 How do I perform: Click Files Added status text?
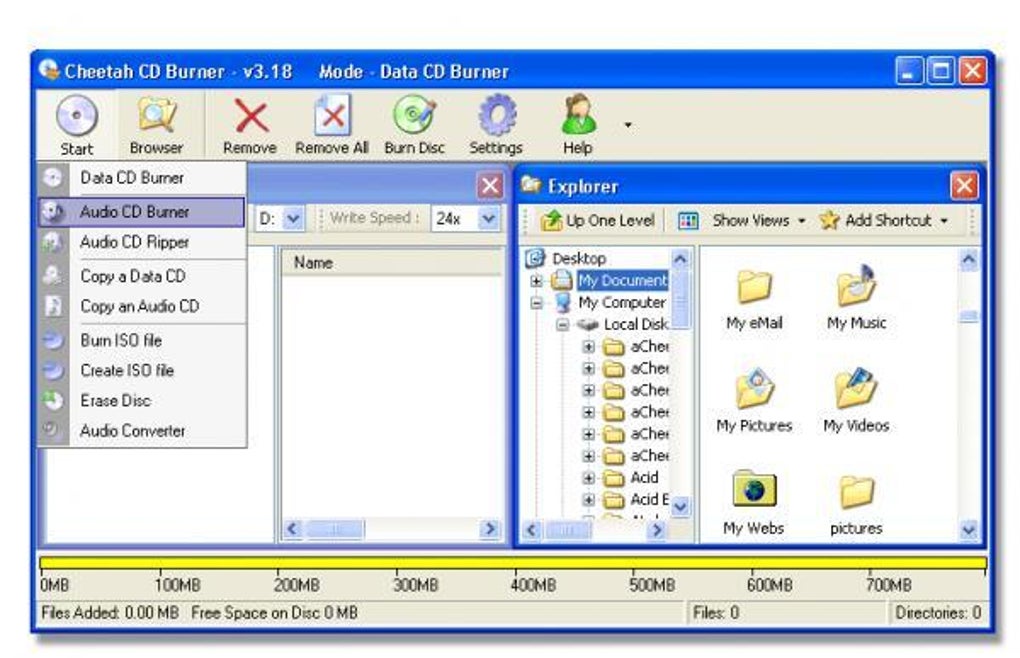(110, 612)
